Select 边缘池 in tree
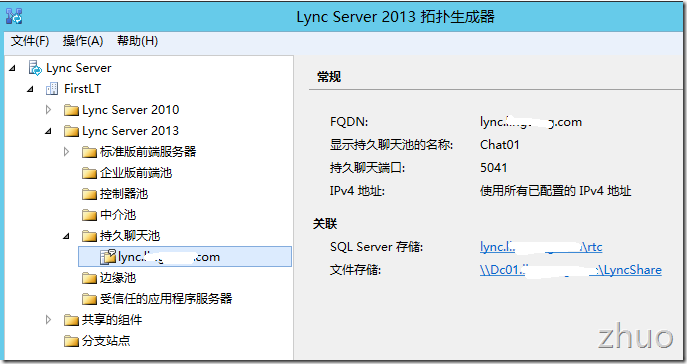Screen dimensions: 687x364 118,278
